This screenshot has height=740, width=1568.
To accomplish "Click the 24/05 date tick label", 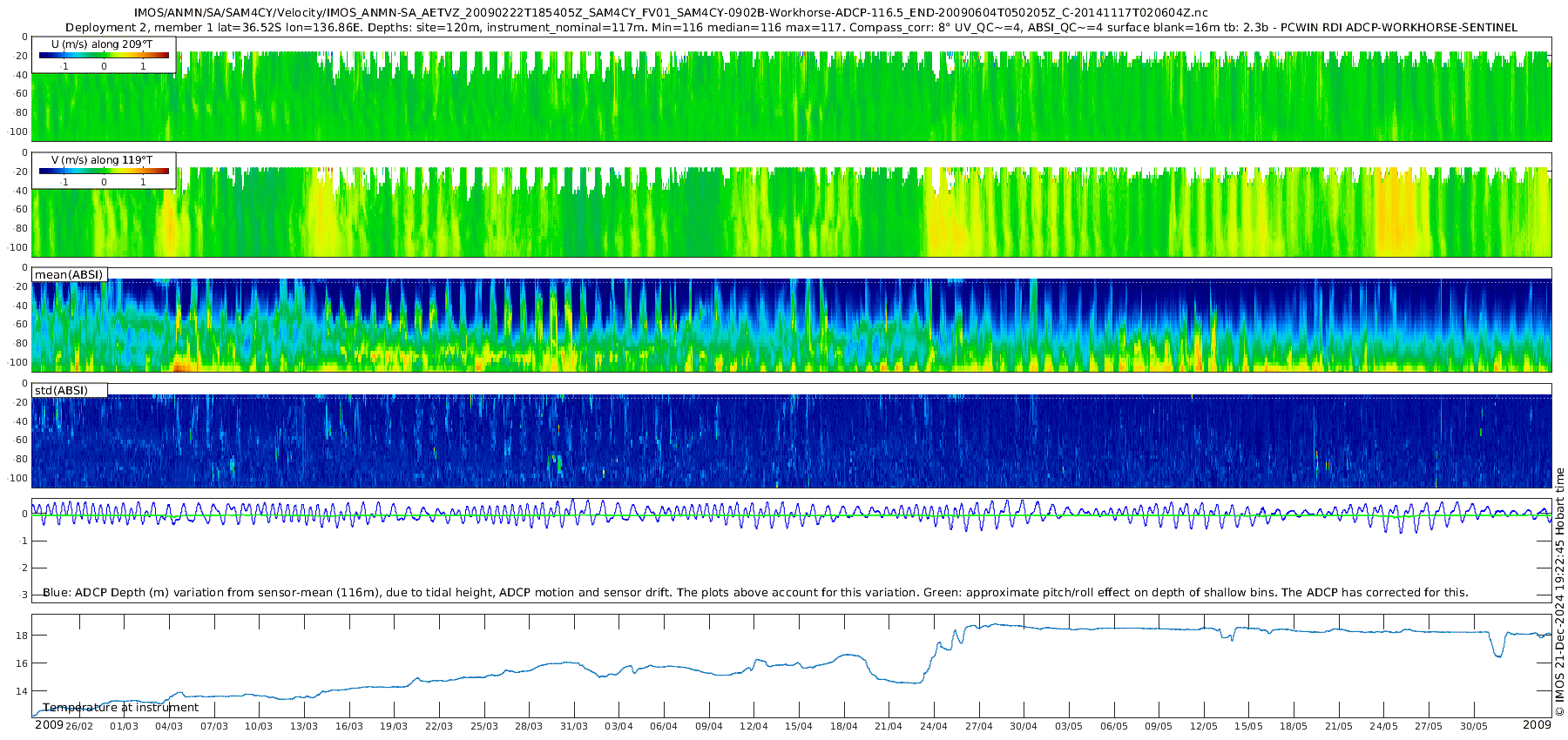I will pos(1384,726).
